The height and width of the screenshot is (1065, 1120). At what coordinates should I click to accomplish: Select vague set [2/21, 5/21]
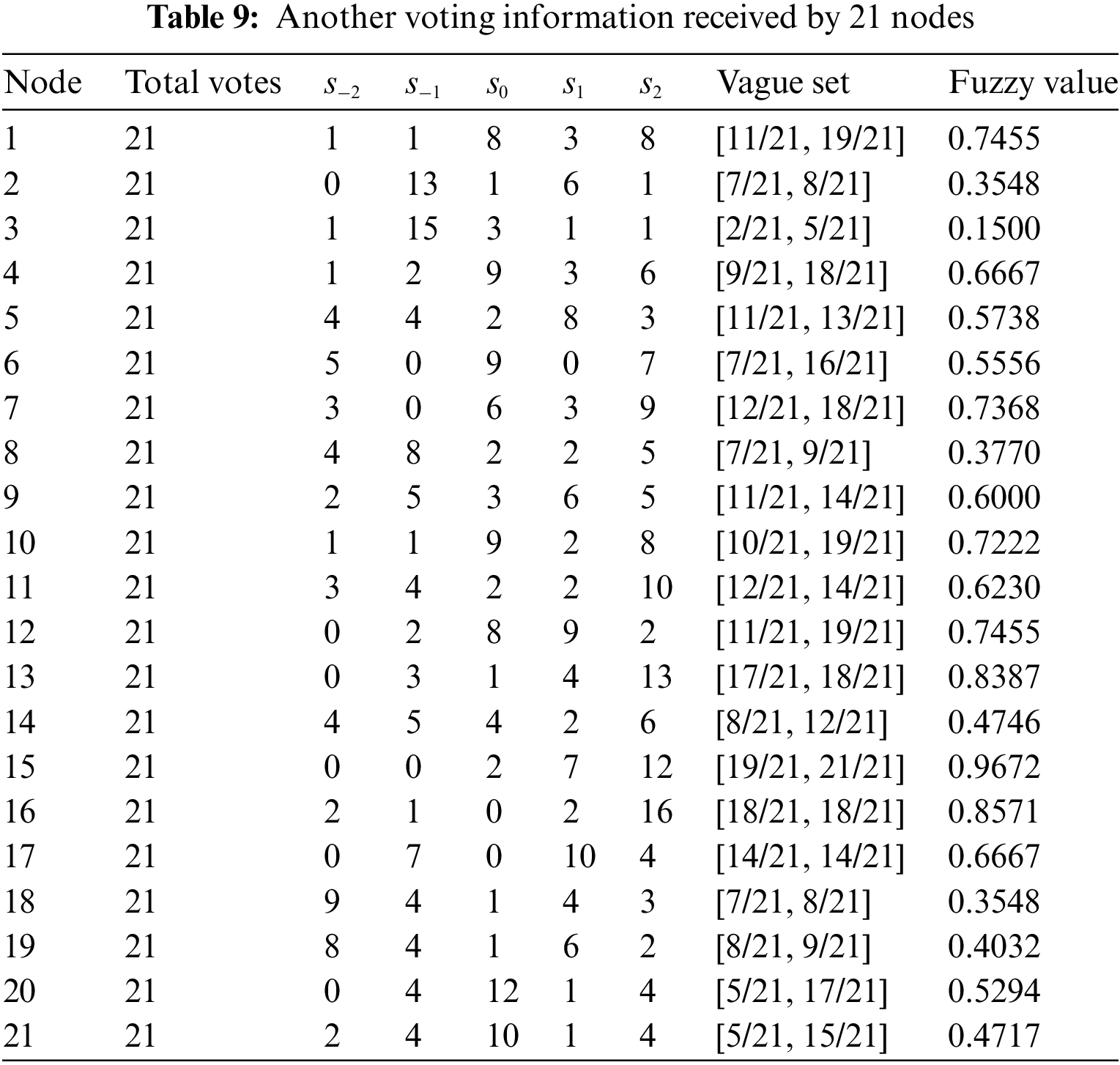coord(793,229)
